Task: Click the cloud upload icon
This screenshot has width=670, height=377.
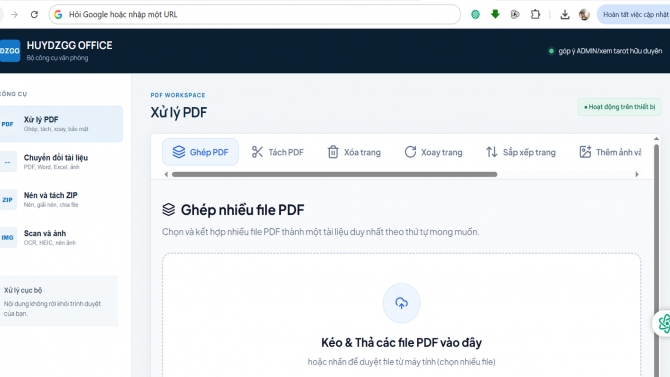Action: (x=401, y=303)
